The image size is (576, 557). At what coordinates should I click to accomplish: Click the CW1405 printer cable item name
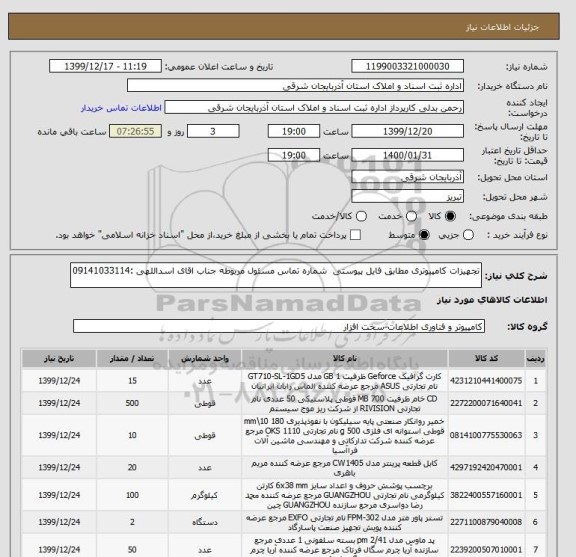345,467
